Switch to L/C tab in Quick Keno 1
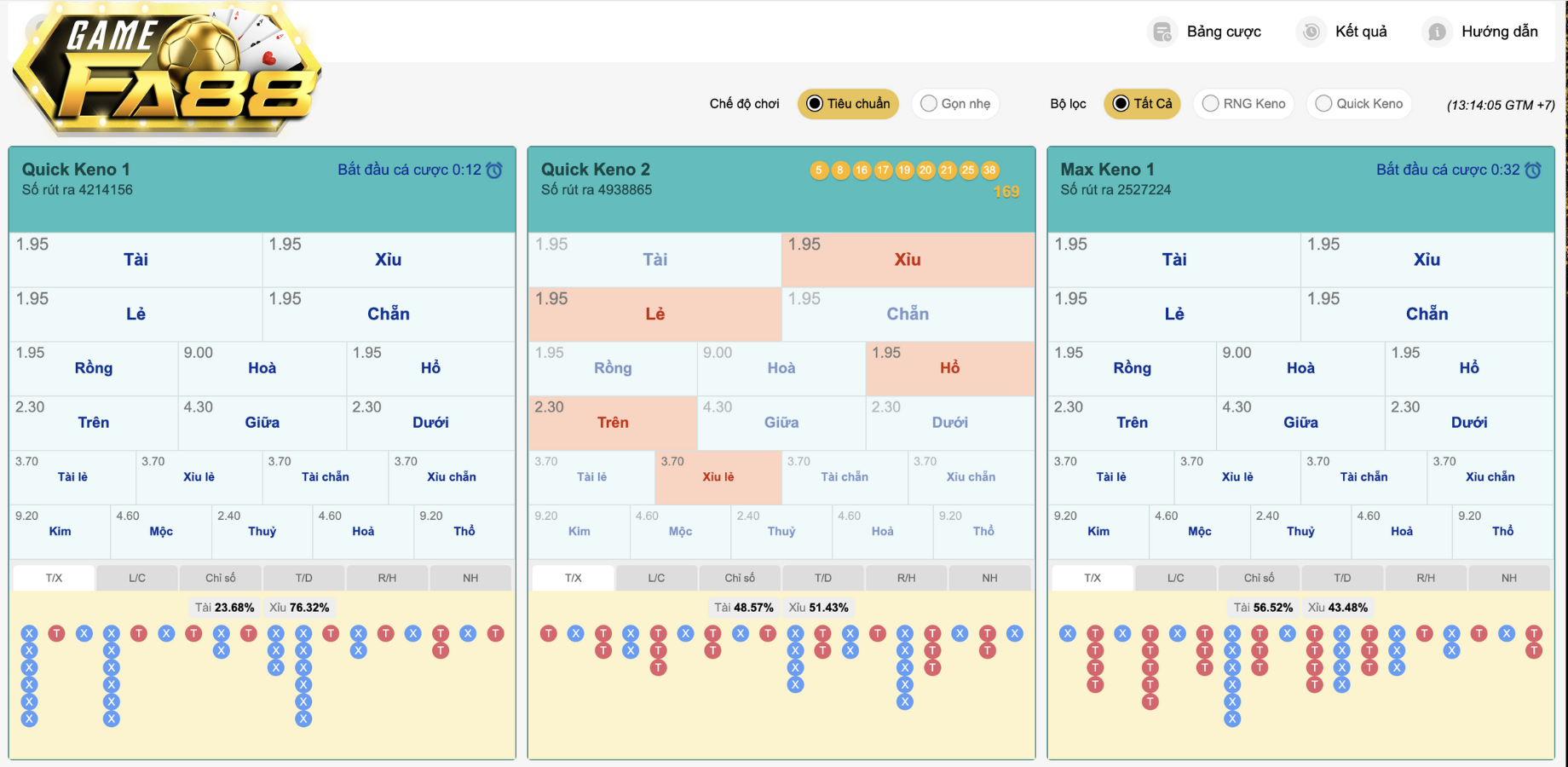Image resolution: width=1568 pixels, height=767 pixels. click(137, 578)
